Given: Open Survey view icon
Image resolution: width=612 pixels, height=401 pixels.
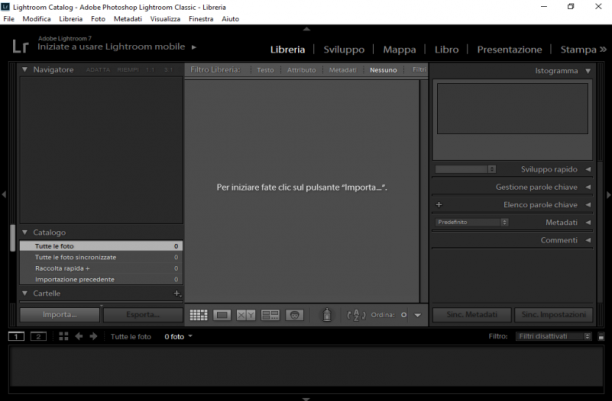Looking at the screenshot, I should click(270, 315).
